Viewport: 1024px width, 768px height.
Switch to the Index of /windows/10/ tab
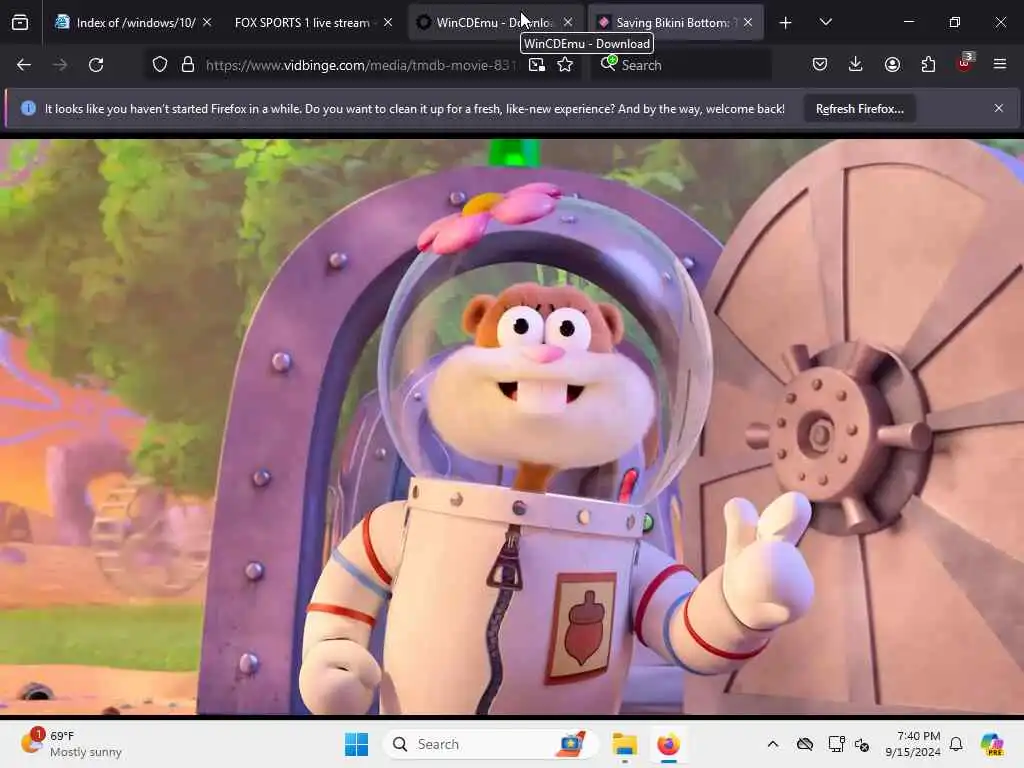[x=135, y=22]
